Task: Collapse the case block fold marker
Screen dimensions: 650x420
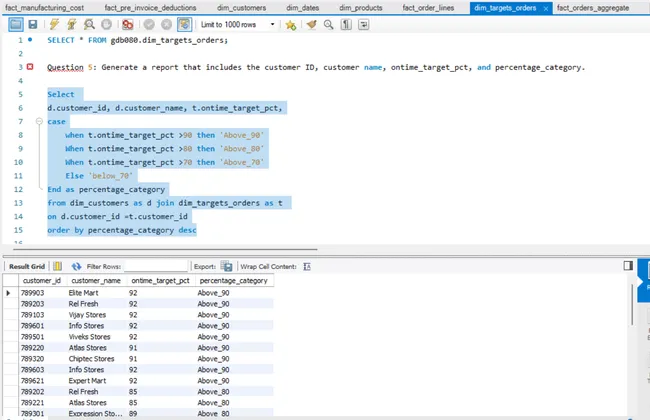Action: (39, 121)
